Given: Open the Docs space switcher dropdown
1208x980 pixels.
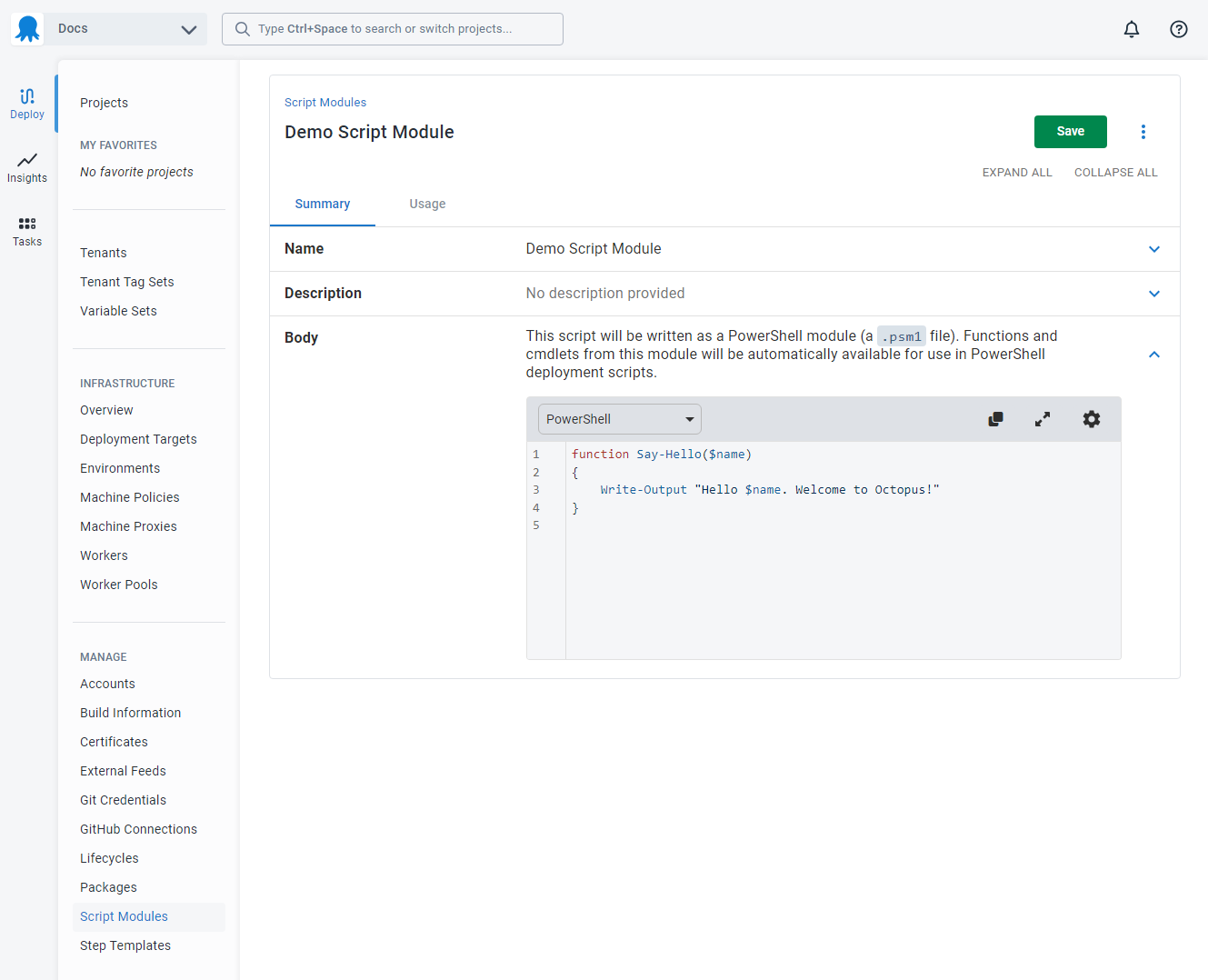Looking at the screenshot, I should point(125,29).
